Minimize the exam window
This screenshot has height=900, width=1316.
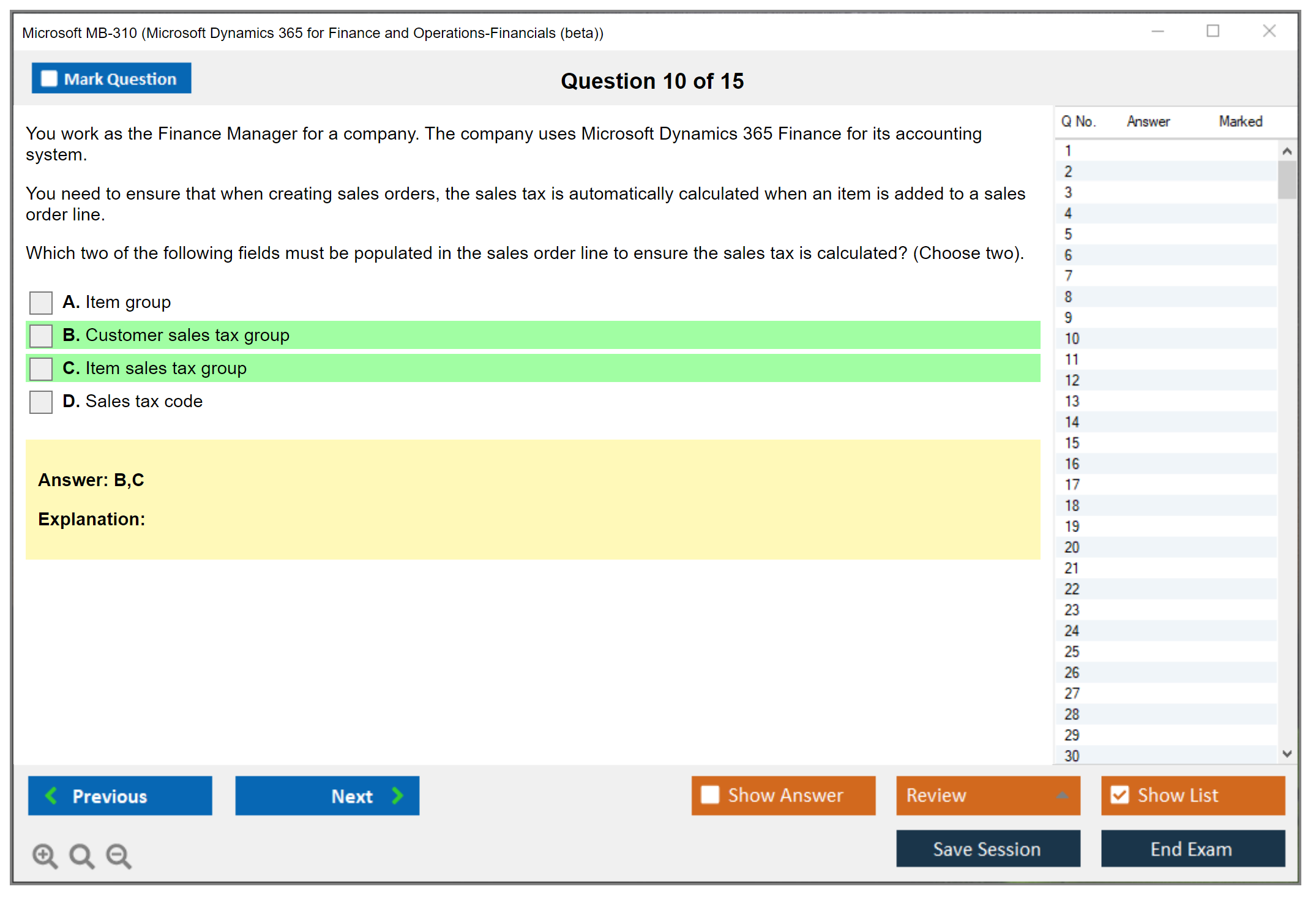[1157, 31]
